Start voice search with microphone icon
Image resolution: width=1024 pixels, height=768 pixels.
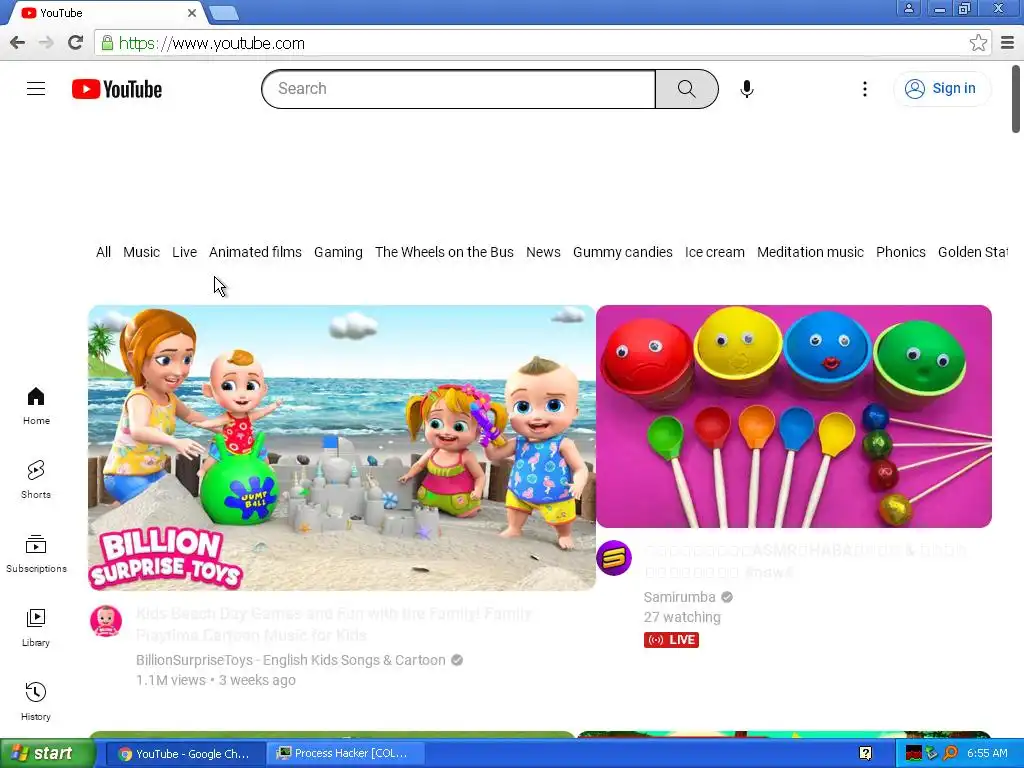click(x=746, y=89)
